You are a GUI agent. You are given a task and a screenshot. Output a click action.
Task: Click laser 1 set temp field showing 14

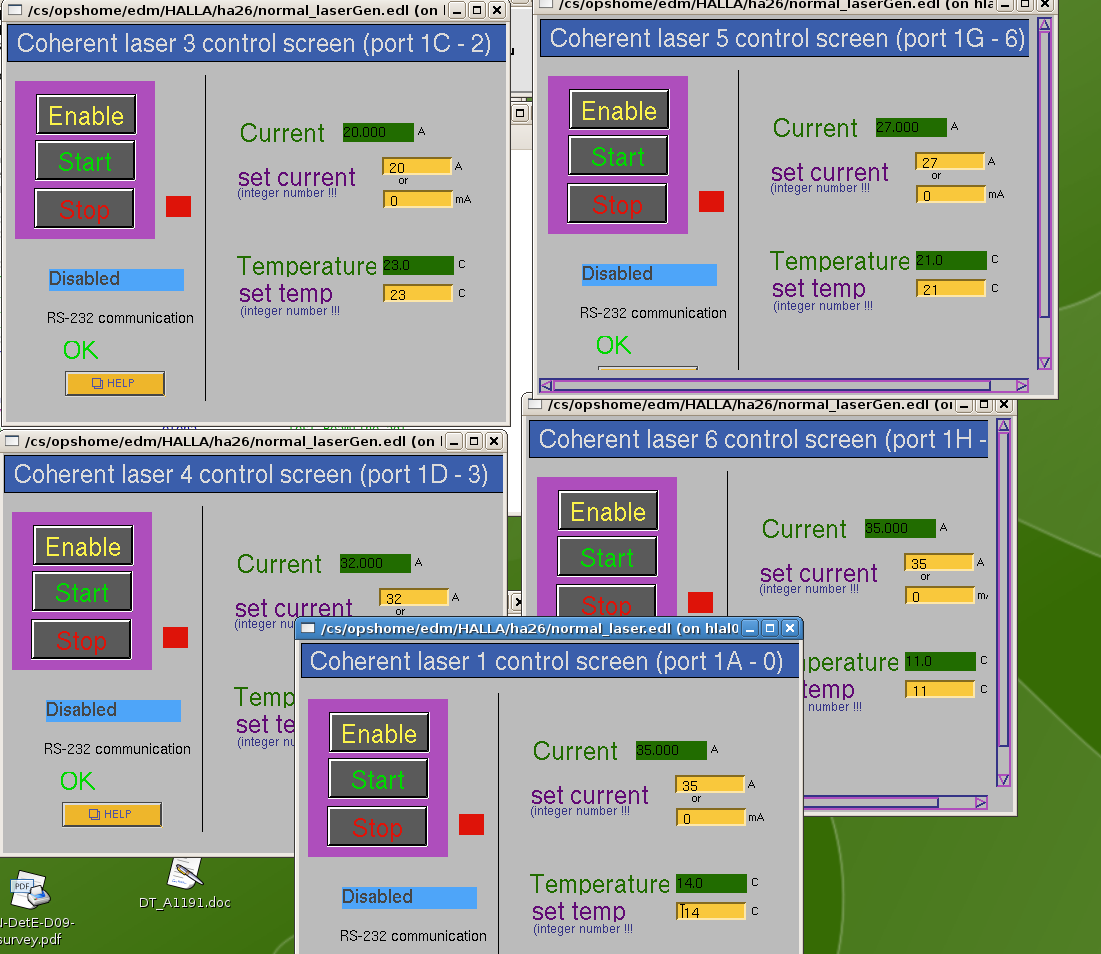point(711,912)
